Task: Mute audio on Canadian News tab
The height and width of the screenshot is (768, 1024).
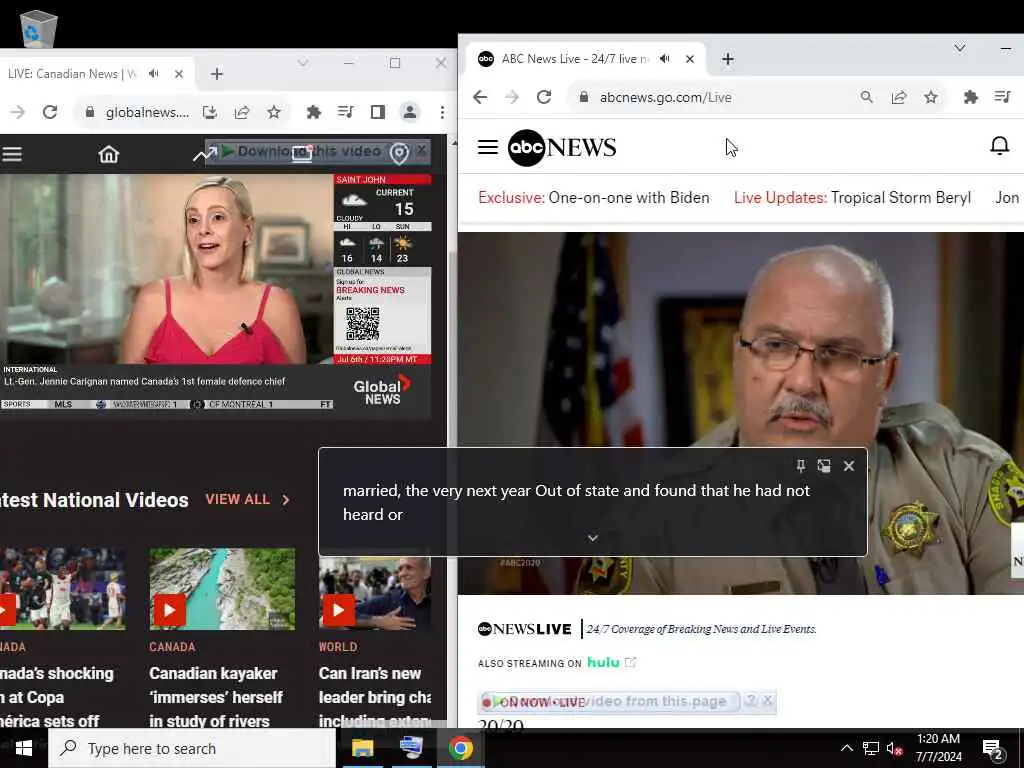Action: (x=153, y=74)
